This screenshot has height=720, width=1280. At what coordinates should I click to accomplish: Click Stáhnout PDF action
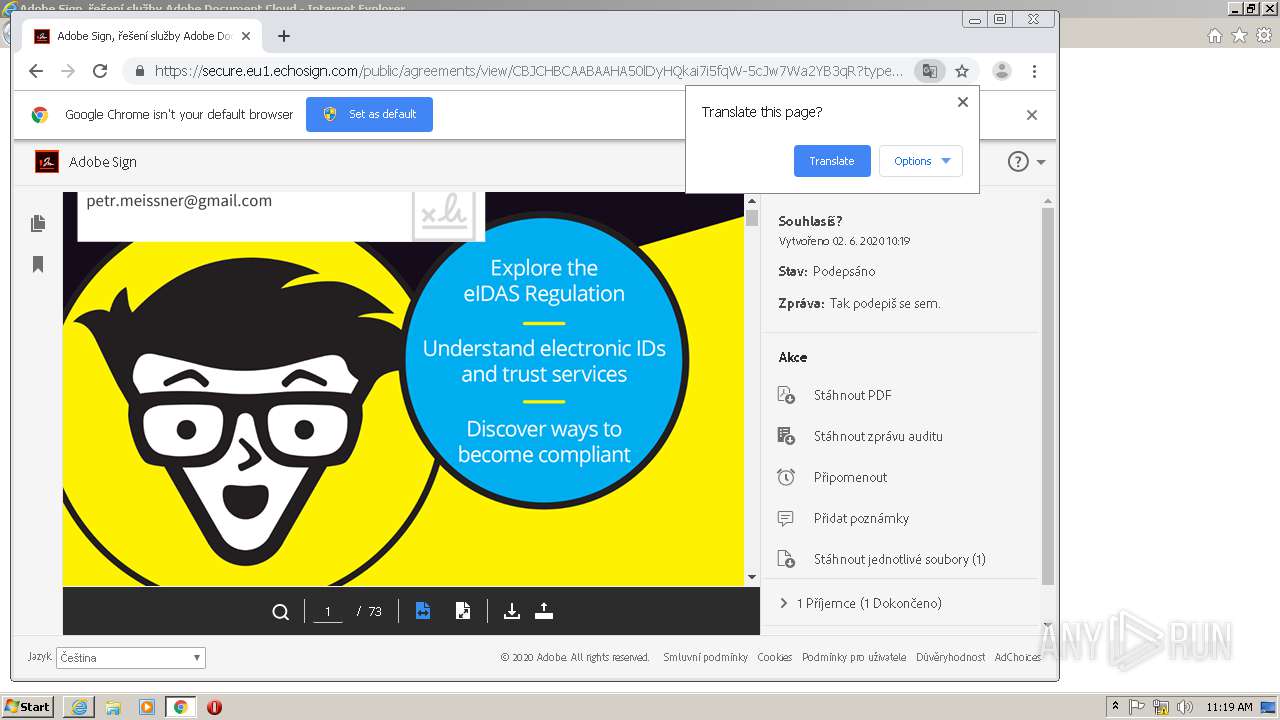click(852, 395)
